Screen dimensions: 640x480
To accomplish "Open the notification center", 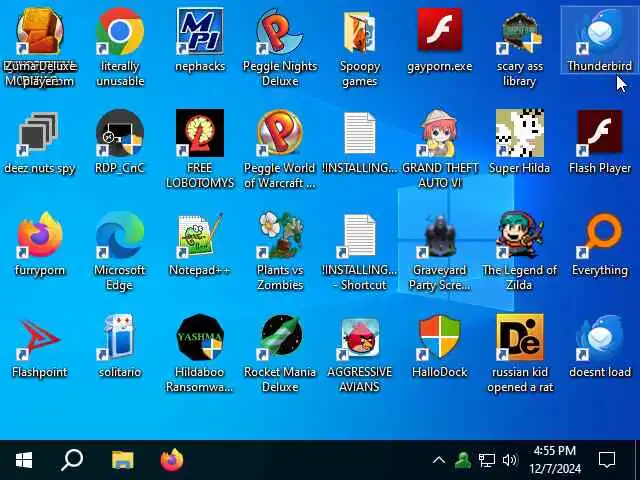I will point(607,460).
